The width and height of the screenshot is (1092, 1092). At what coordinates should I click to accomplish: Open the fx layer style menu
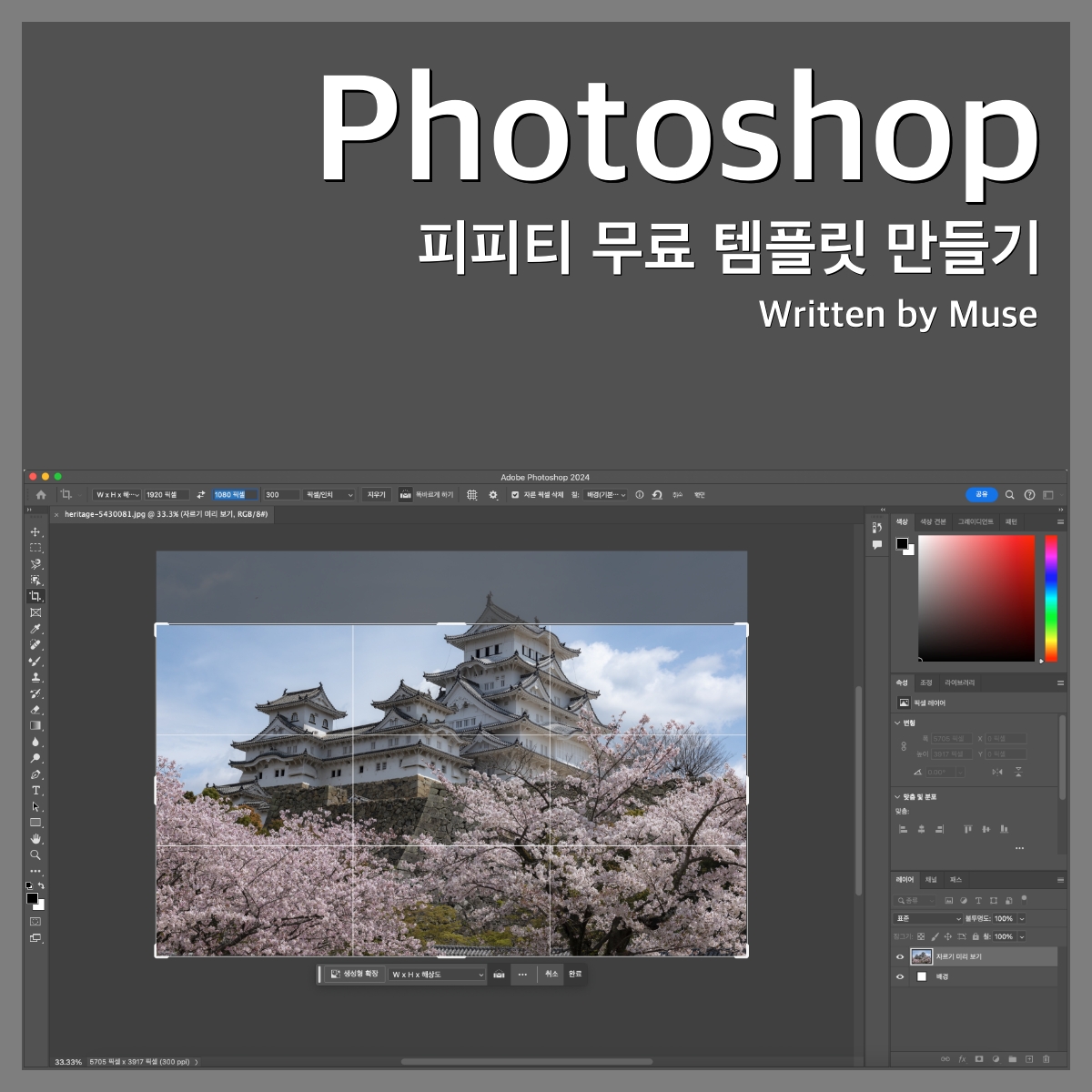click(x=962, y=1059)
